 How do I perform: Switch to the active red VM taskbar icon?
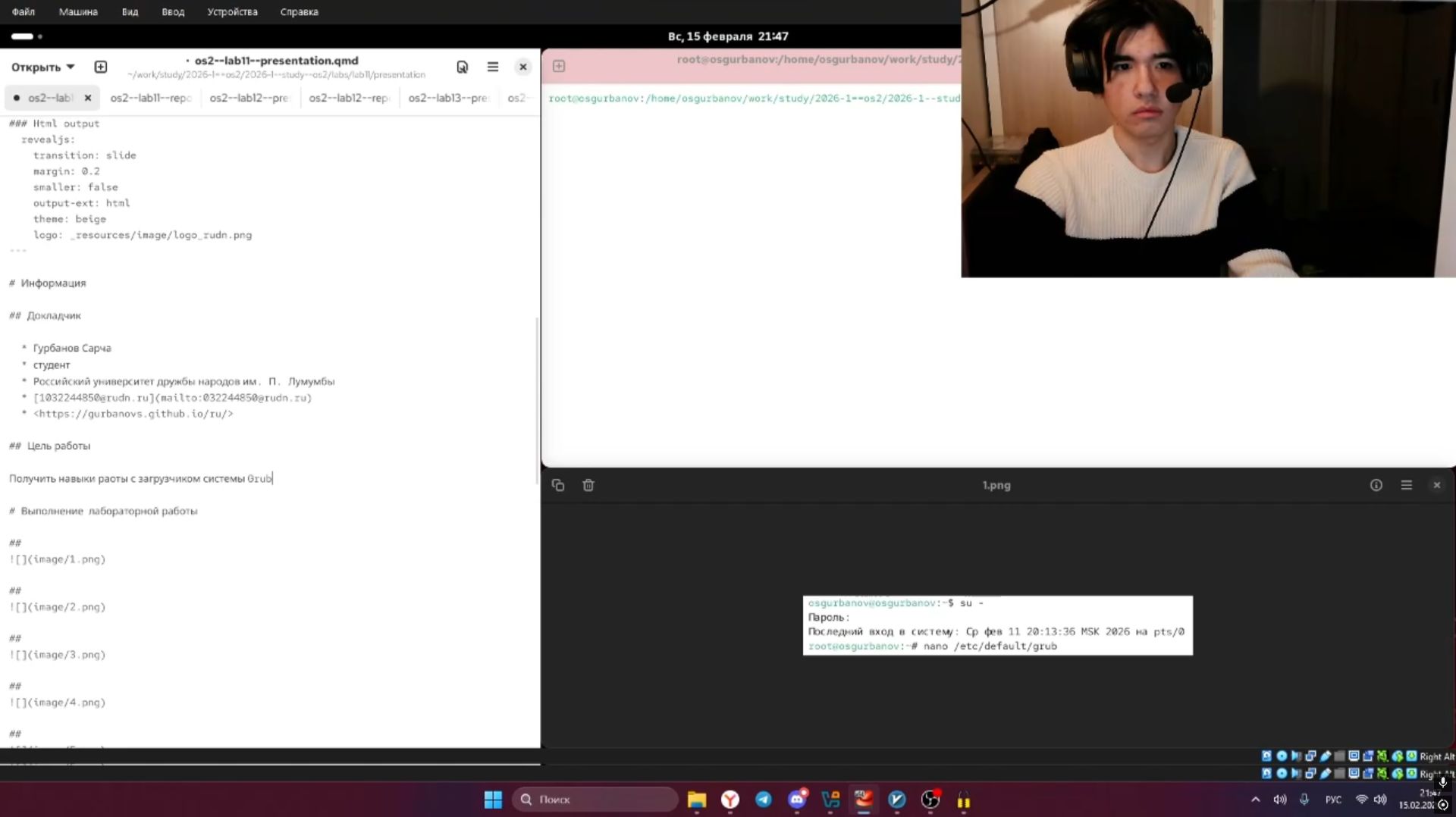click(x=864, y=800)
